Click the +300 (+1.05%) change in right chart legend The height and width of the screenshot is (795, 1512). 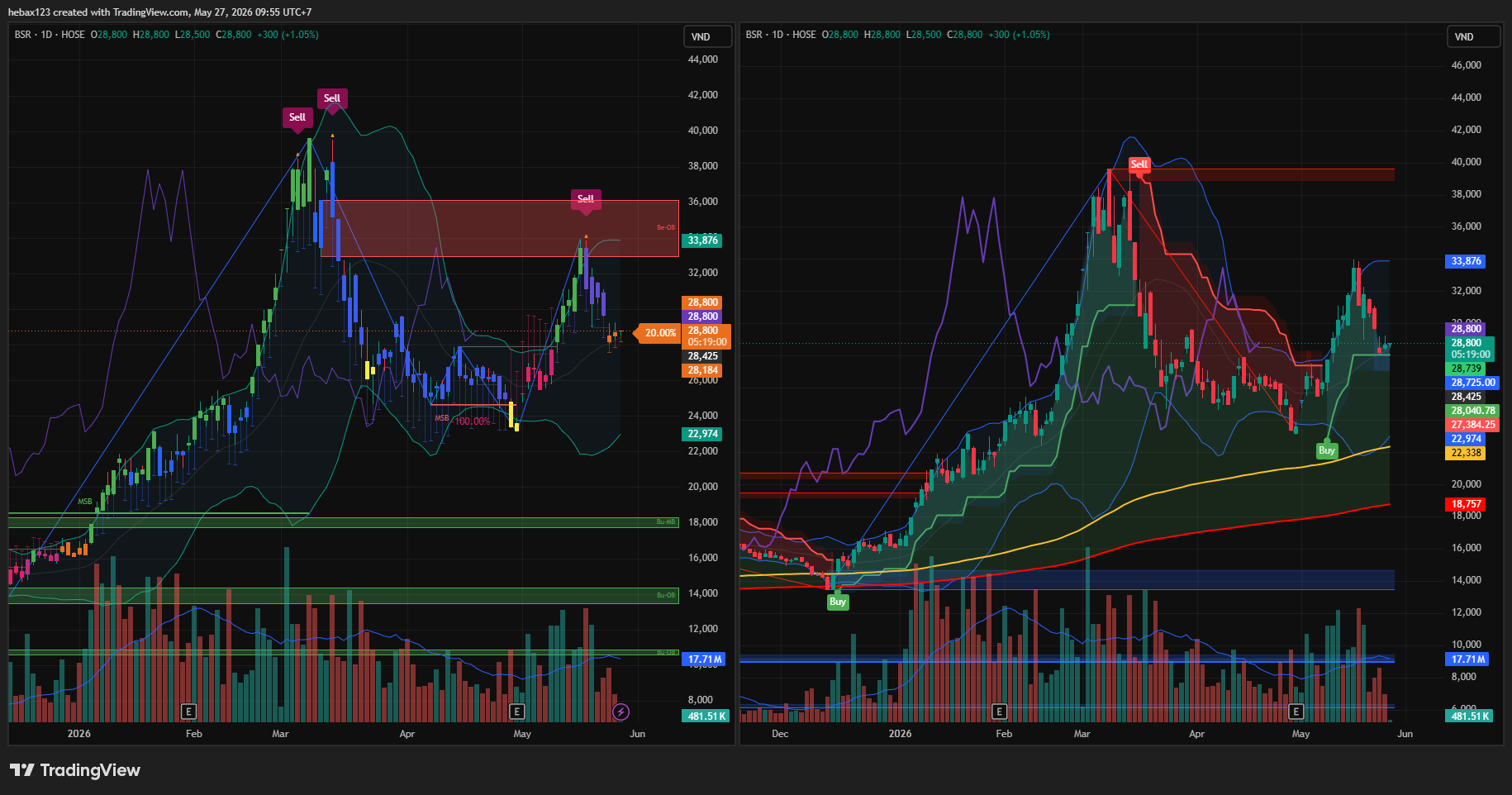[x=1019, y=35]
